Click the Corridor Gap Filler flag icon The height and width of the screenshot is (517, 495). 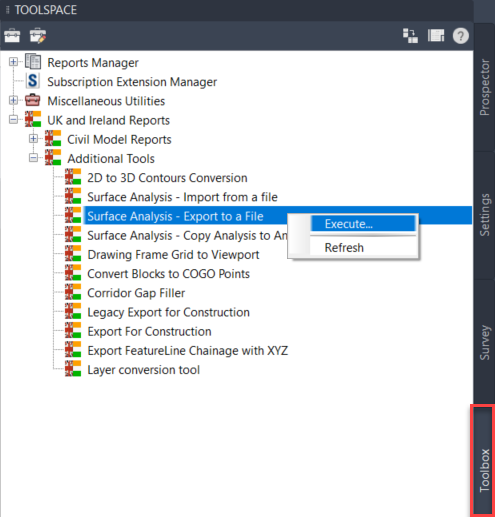pos(73,292)
